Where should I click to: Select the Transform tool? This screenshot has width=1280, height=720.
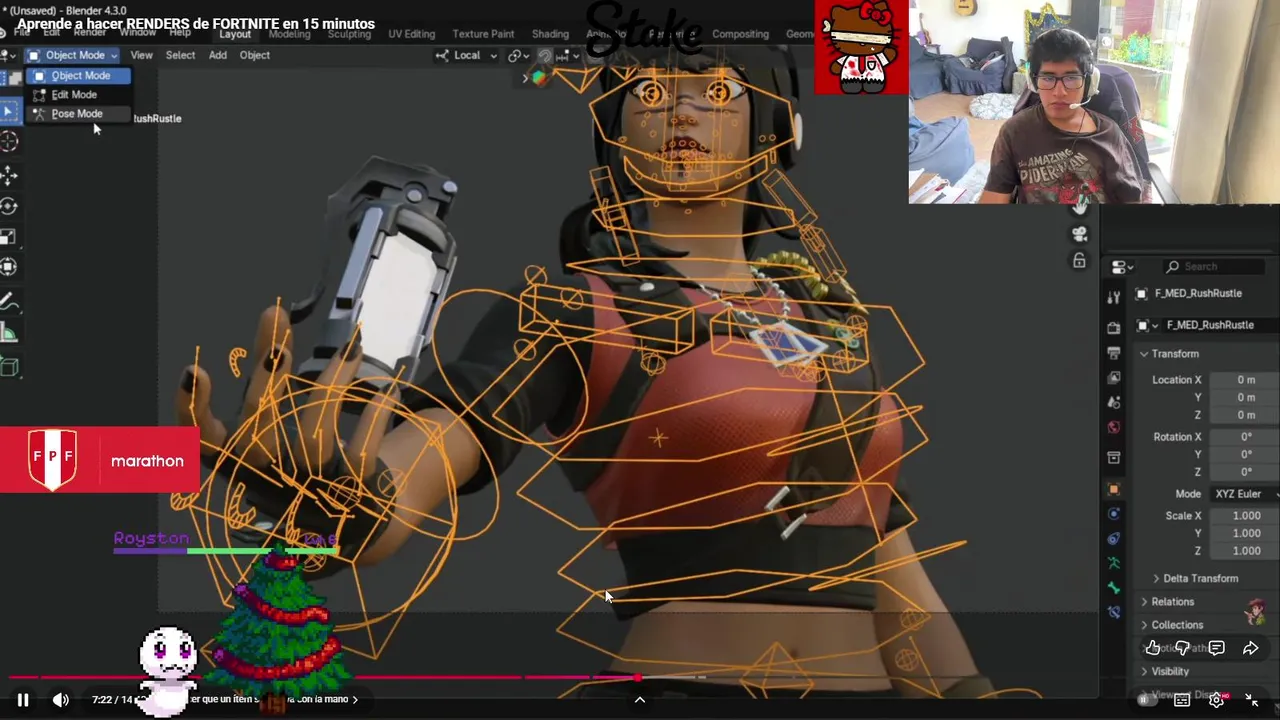9,267
